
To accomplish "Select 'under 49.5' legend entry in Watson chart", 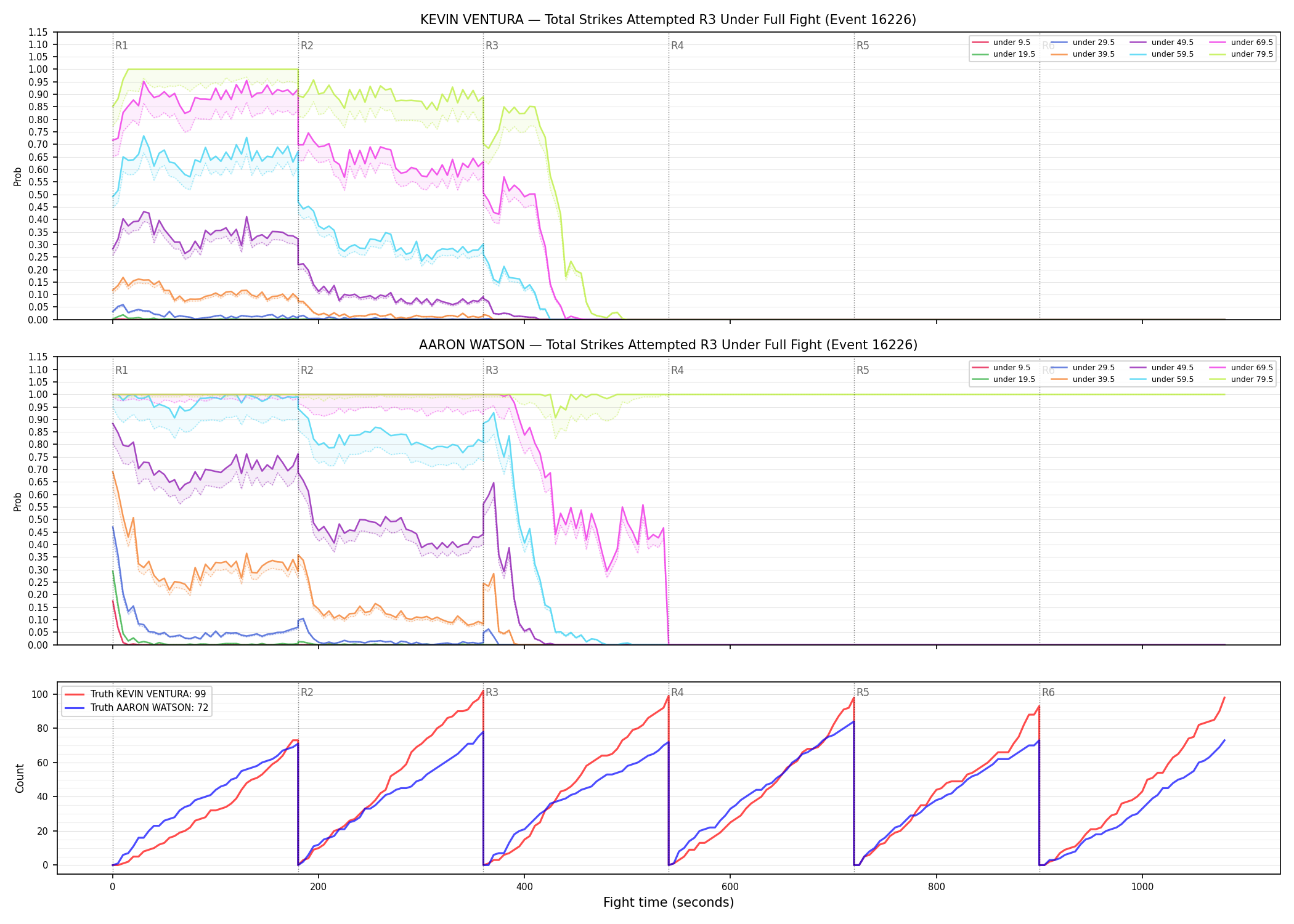I will pos(1162,368).
